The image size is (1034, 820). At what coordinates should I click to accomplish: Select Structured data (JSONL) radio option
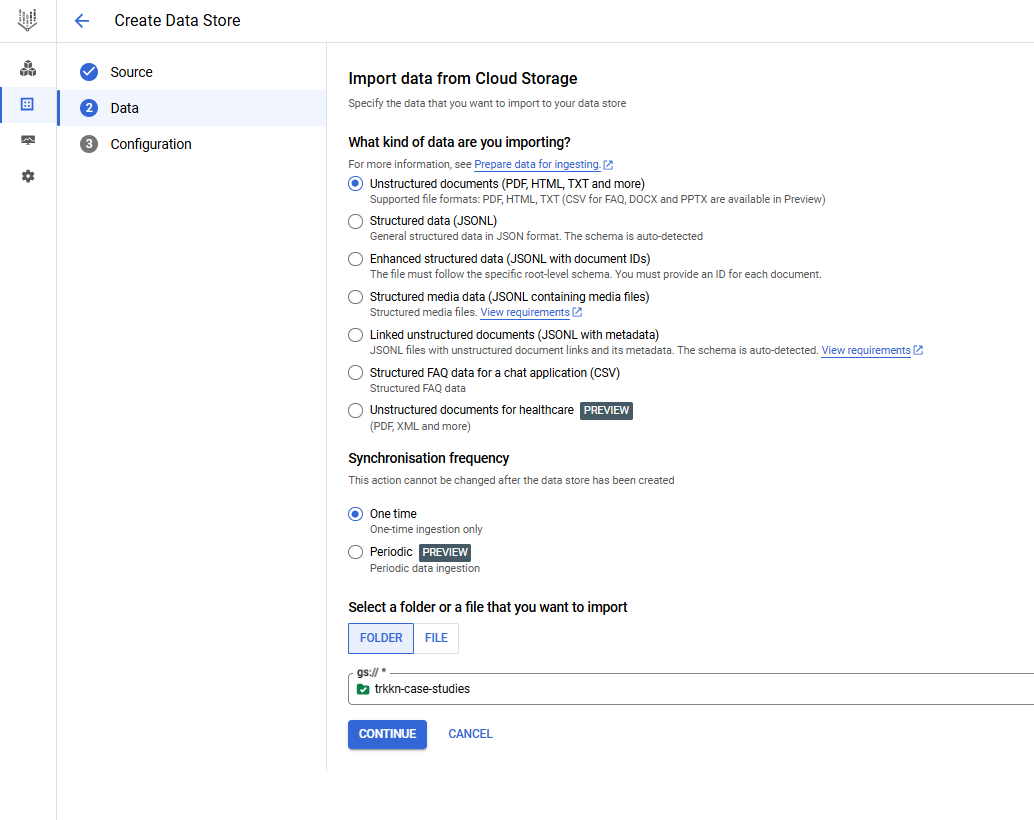[x=355, y=221]
